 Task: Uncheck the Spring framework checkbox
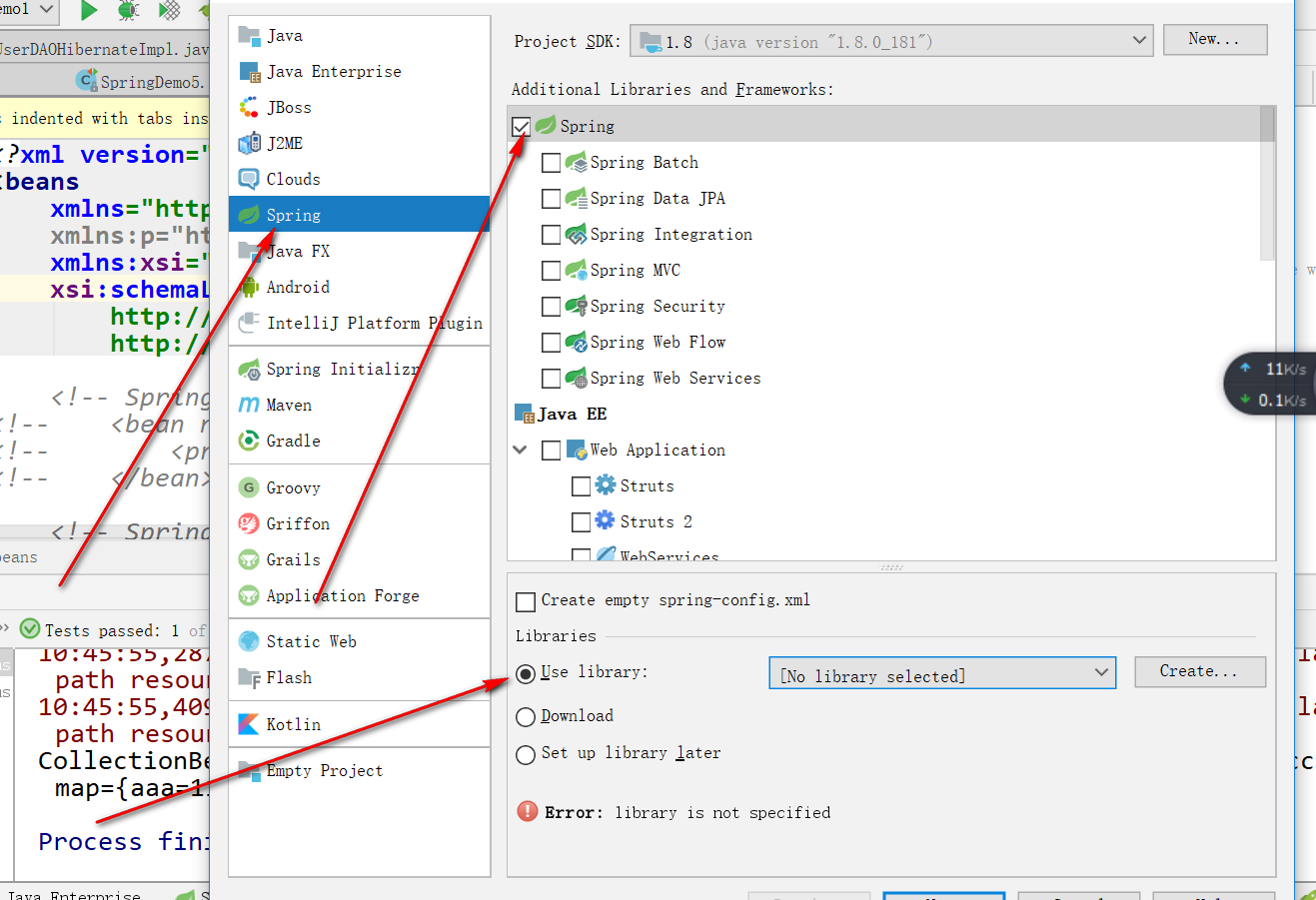tap(521, 127)
